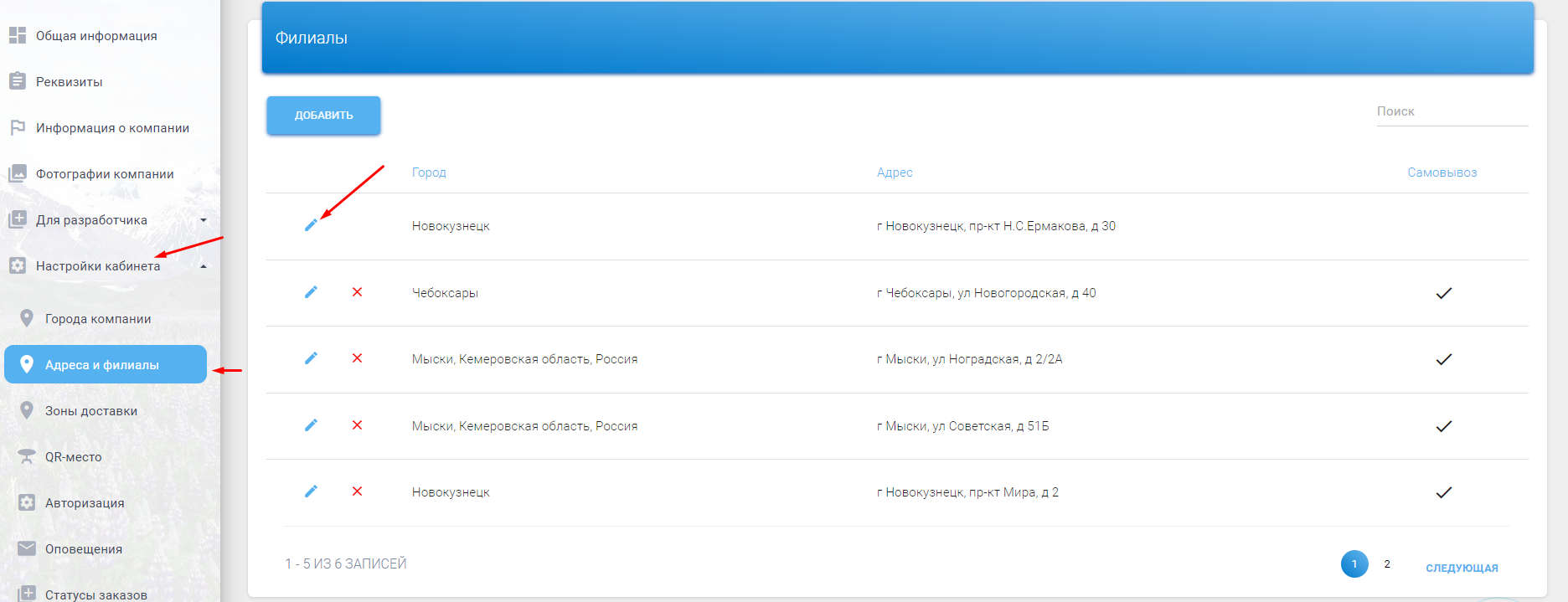
Task: Click the pencil icon for Чебоксары
Action: 311,292
